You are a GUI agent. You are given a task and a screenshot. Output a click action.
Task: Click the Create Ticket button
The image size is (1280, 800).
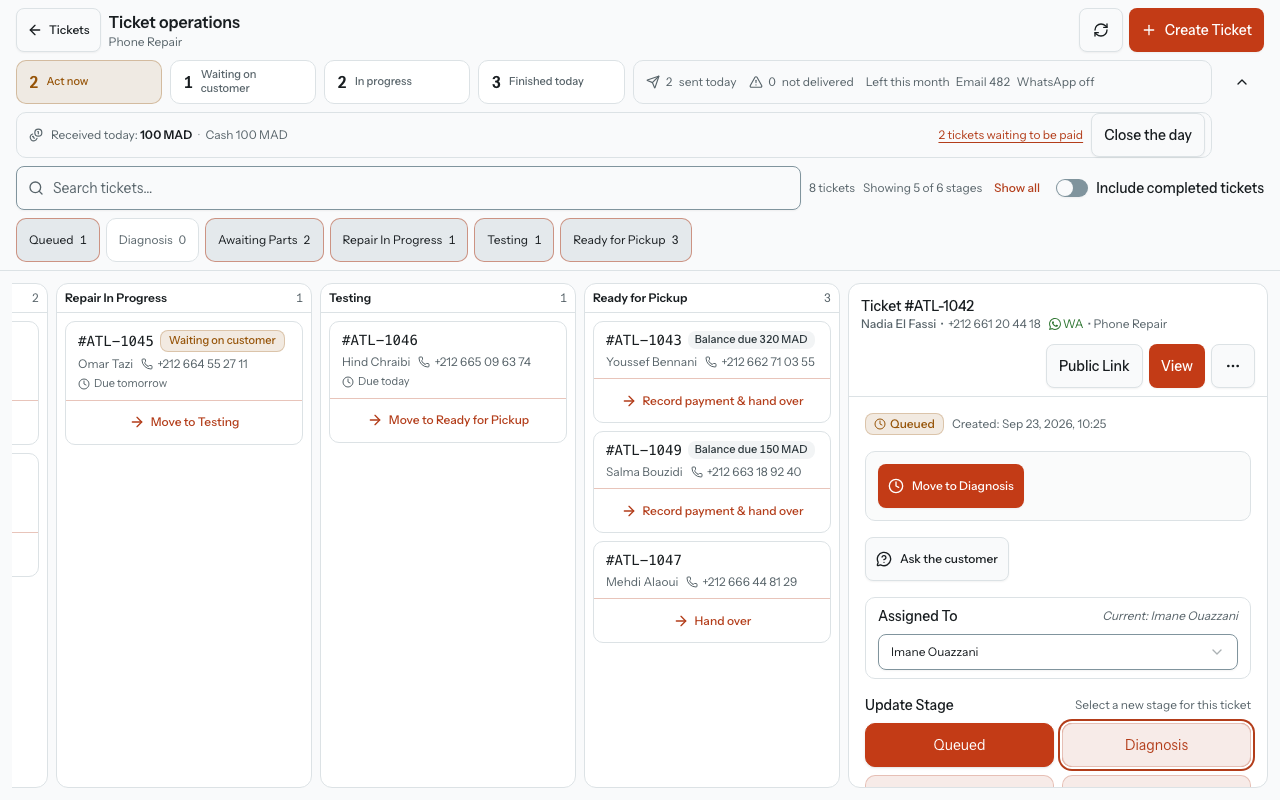(x=1196, y=30)
